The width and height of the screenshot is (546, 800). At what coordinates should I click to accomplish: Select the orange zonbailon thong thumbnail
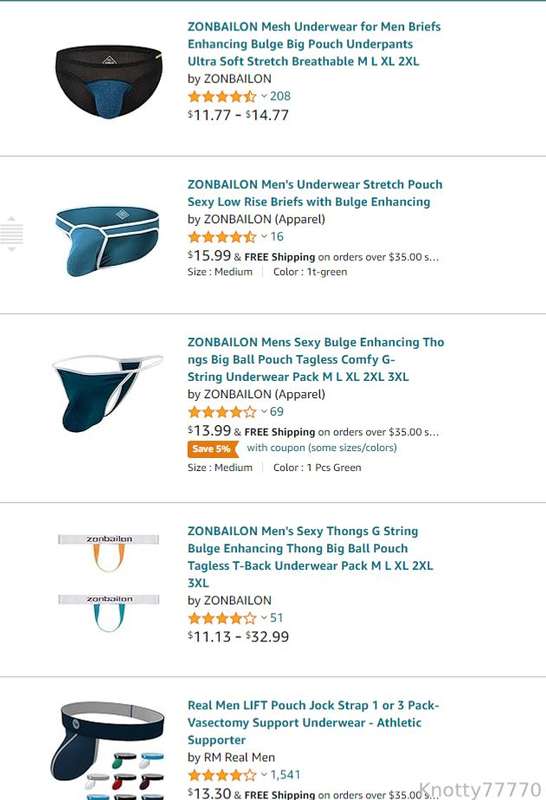pos(109,553)
